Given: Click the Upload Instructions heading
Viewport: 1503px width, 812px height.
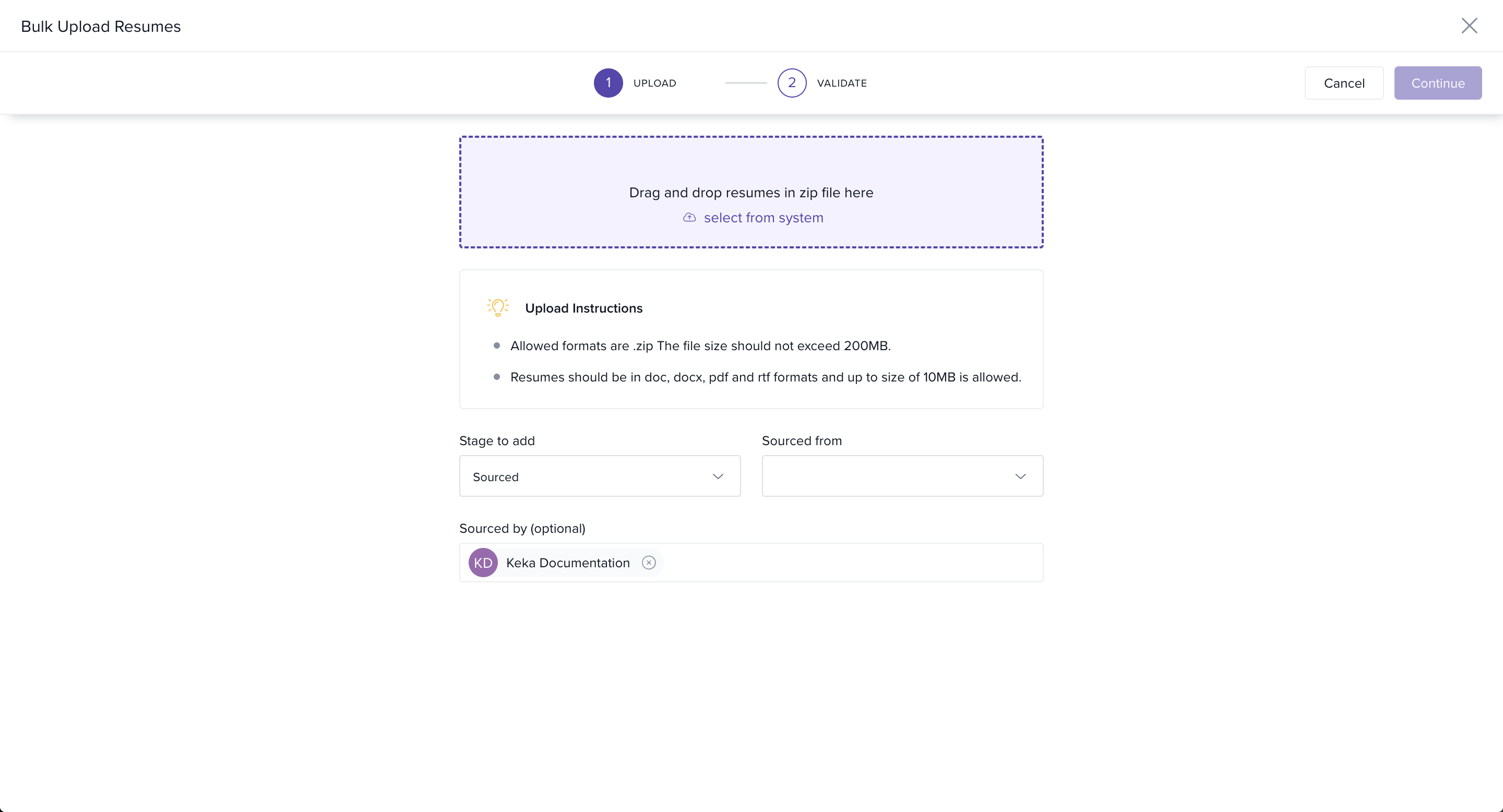Looking at the screenshot, I should tap(583, 308).
